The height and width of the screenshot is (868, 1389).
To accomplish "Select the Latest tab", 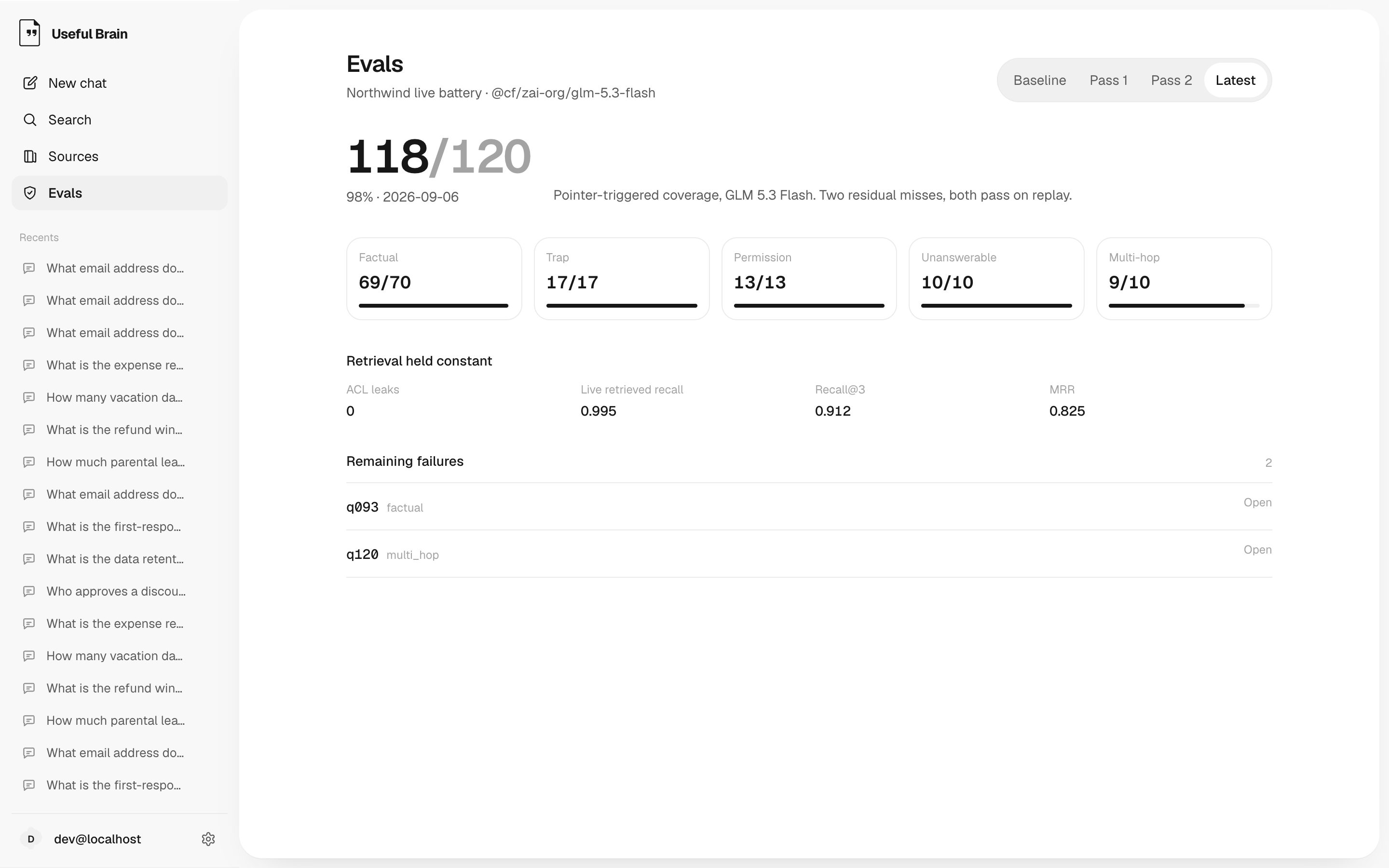I will tap(1235, 81).
